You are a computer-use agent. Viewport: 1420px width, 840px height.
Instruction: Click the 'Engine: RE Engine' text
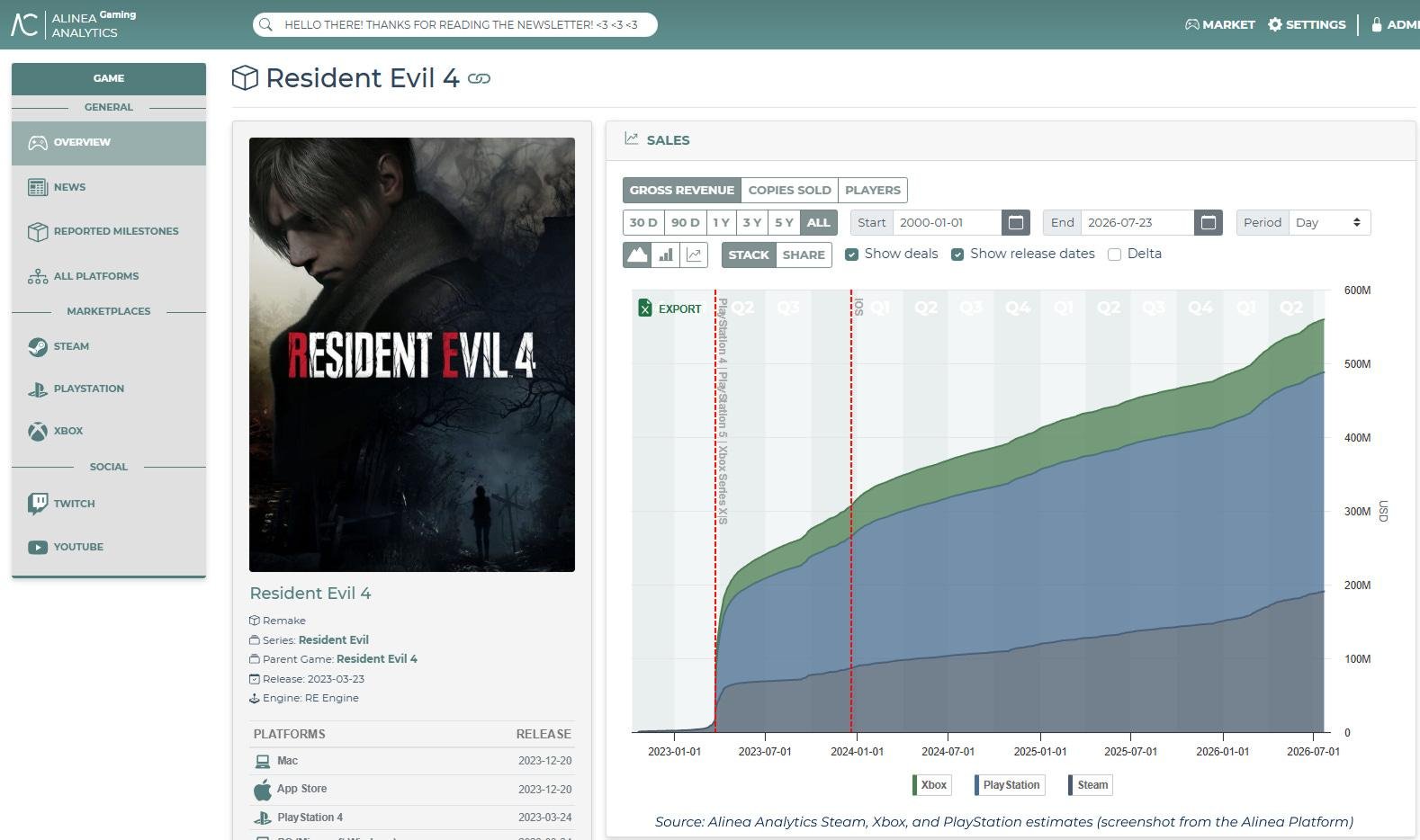click(310, 698)
